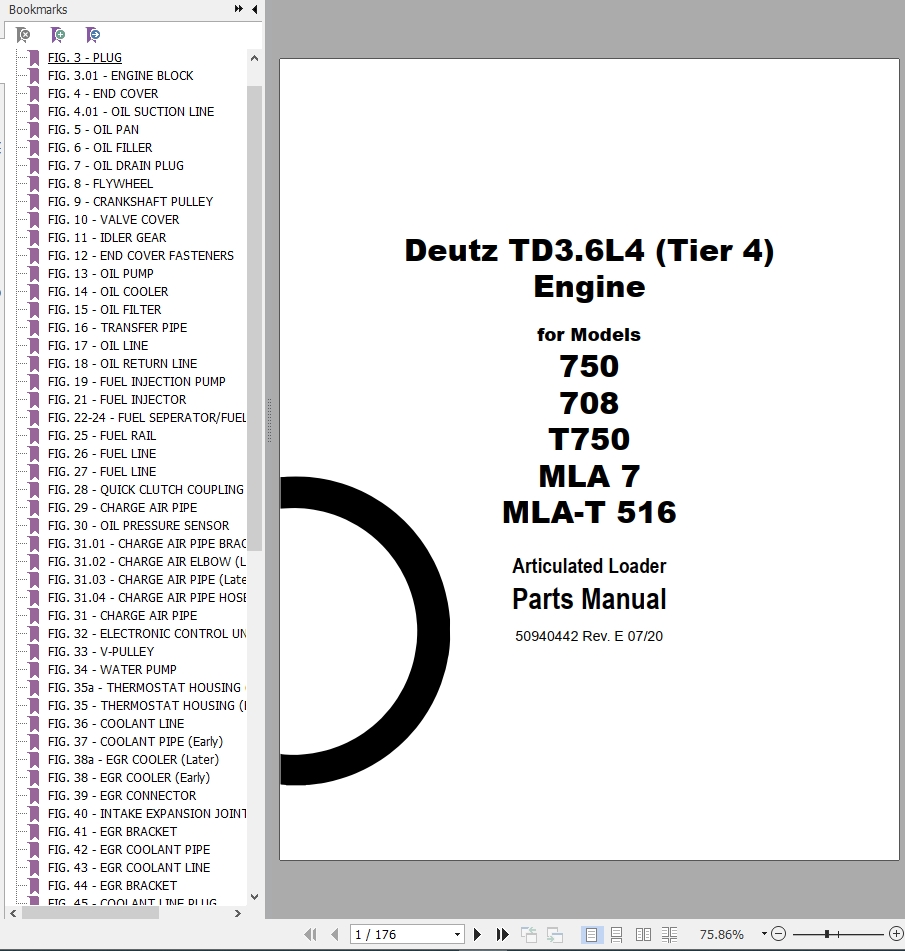Enable continuous facing pages layout

tap(670, 934)
